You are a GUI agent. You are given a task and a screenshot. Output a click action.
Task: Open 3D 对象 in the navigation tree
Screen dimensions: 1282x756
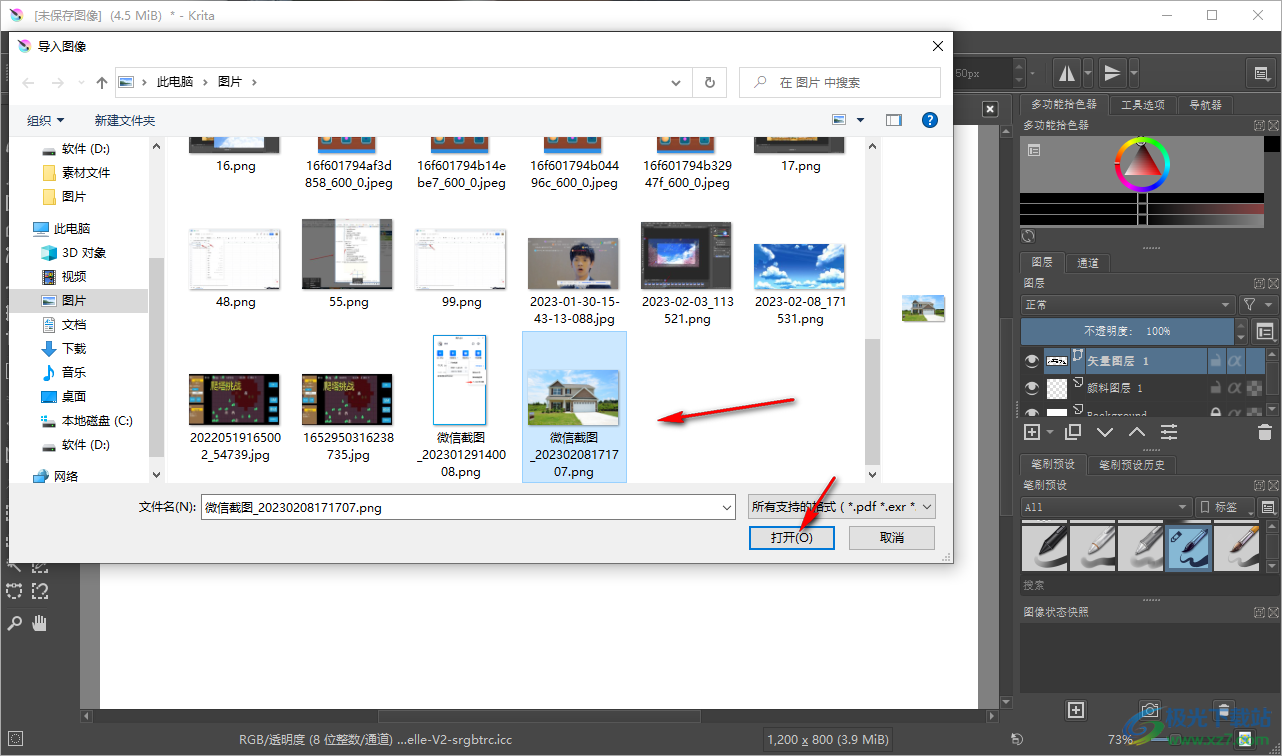pos(84,252)
